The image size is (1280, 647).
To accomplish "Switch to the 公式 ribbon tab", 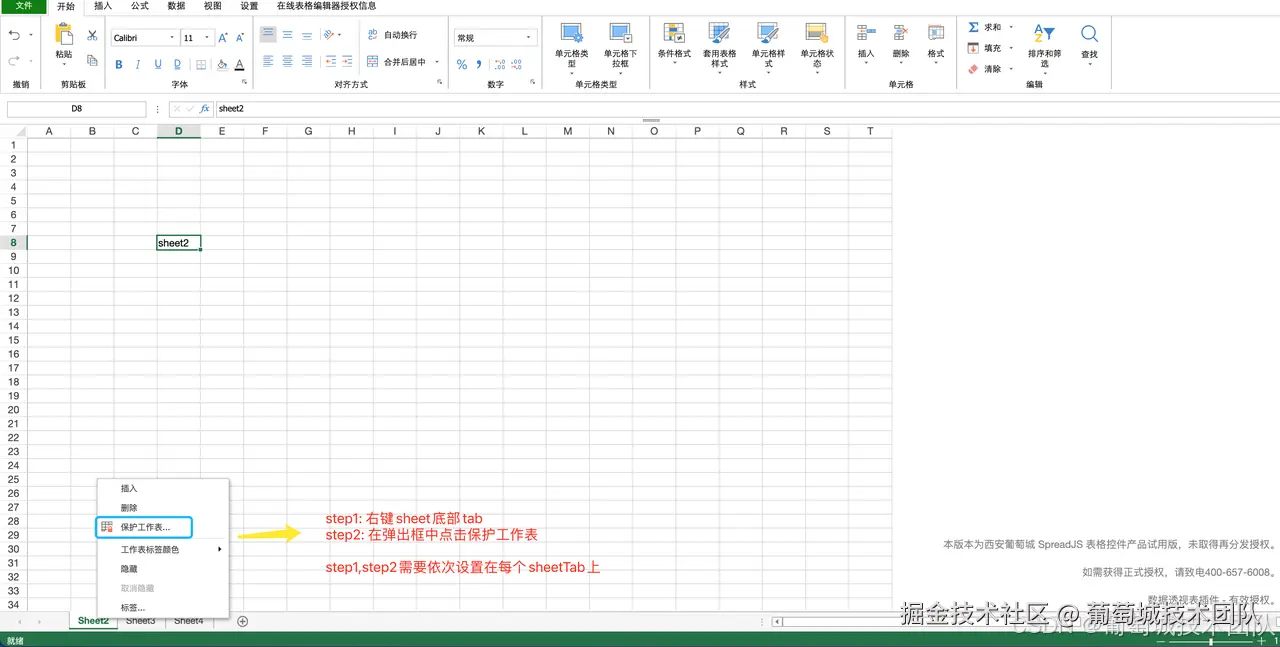I will 139,6.
